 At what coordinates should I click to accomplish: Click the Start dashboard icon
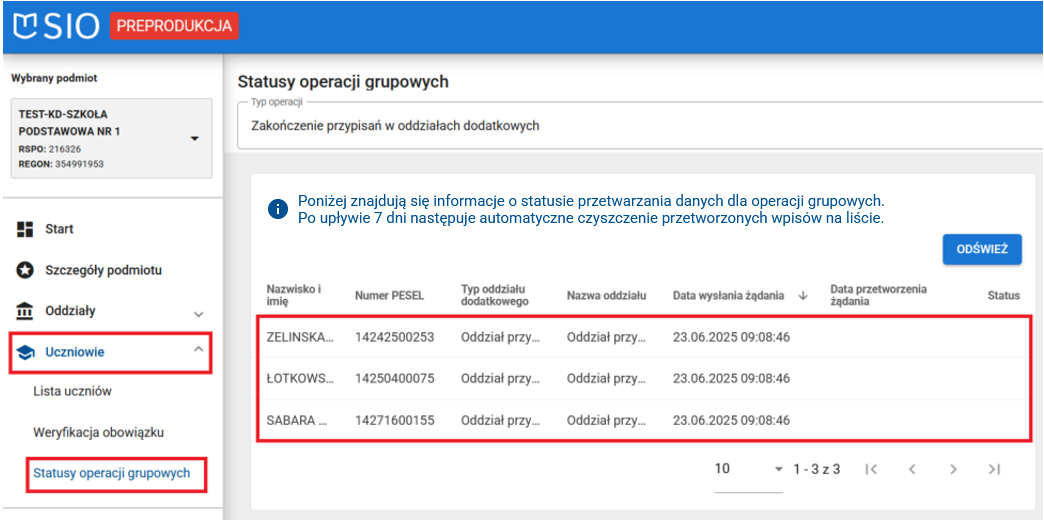click(25, 229)
